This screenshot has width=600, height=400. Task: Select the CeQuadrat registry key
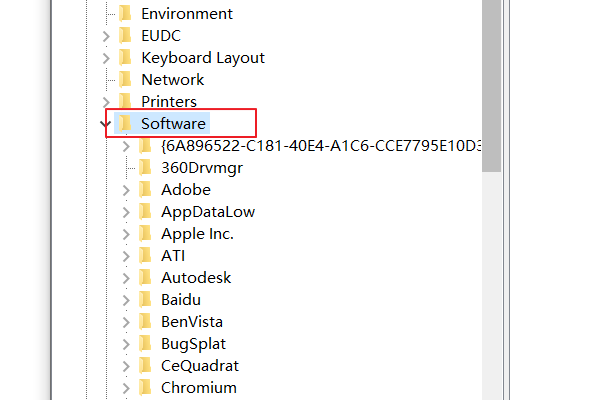point(200,365)
